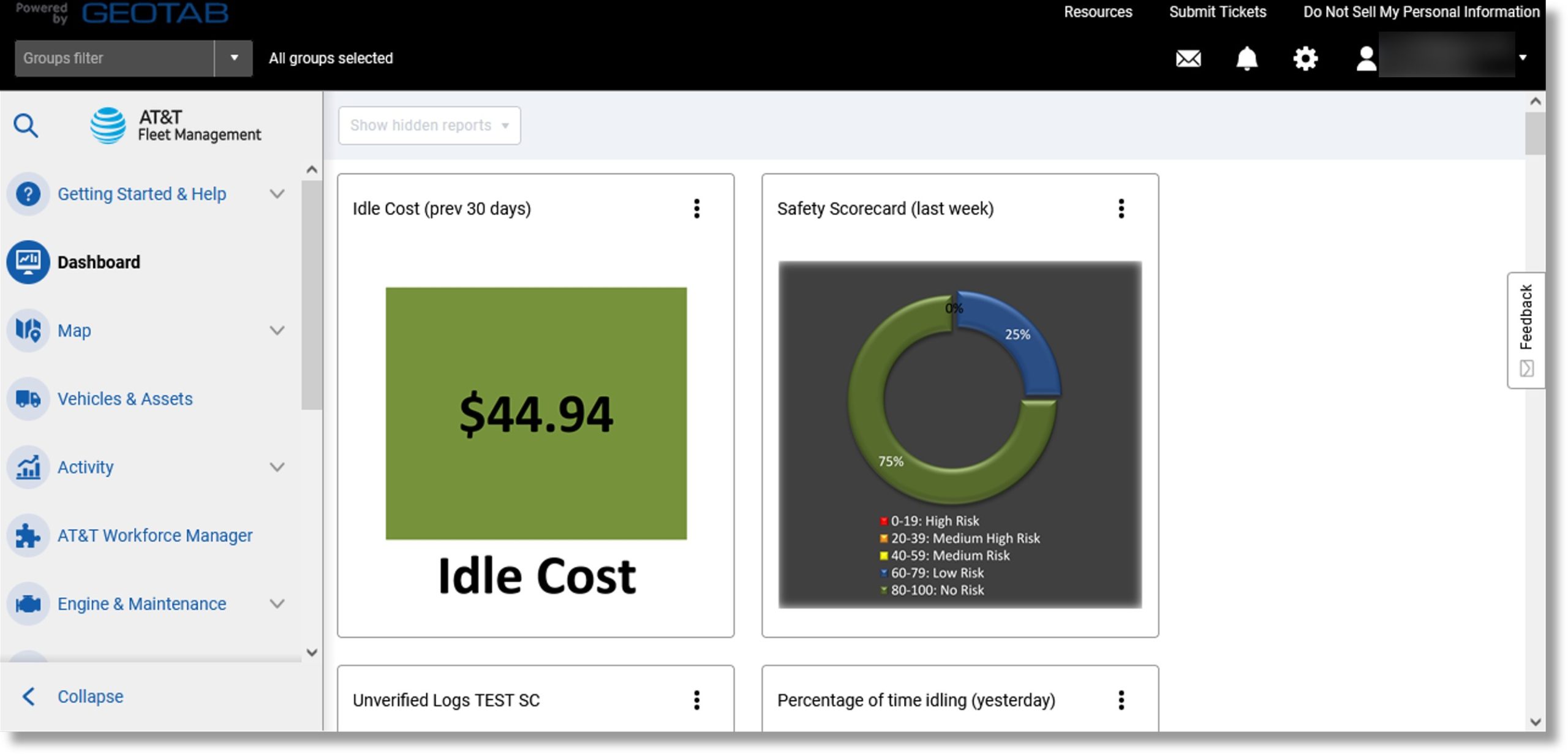Open Groups filter dropdown
Image resolution: width=1568 pixels, height=754 pixels.
(232, 58)
